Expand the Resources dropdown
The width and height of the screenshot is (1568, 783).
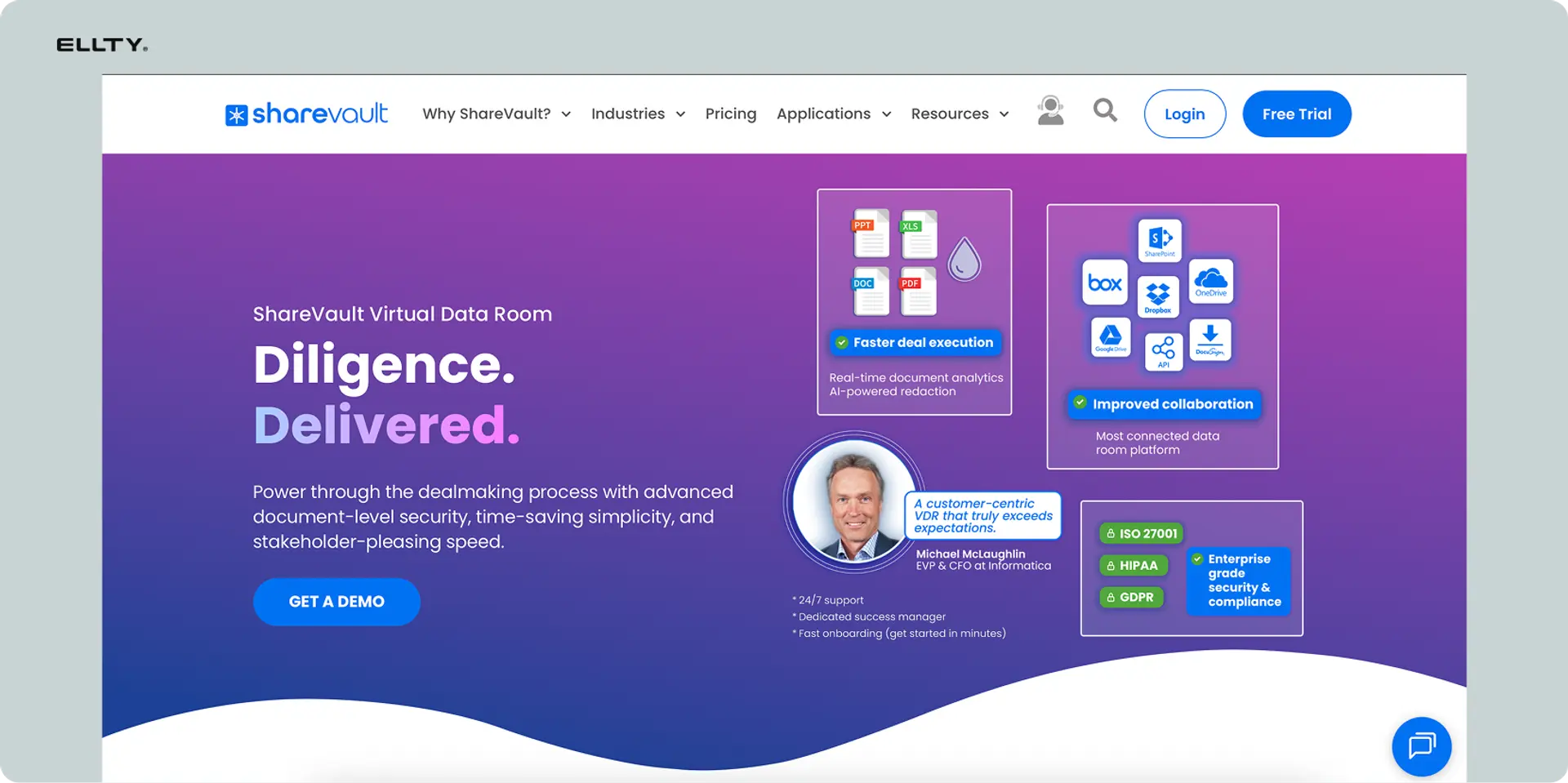[x=960, y=113]
